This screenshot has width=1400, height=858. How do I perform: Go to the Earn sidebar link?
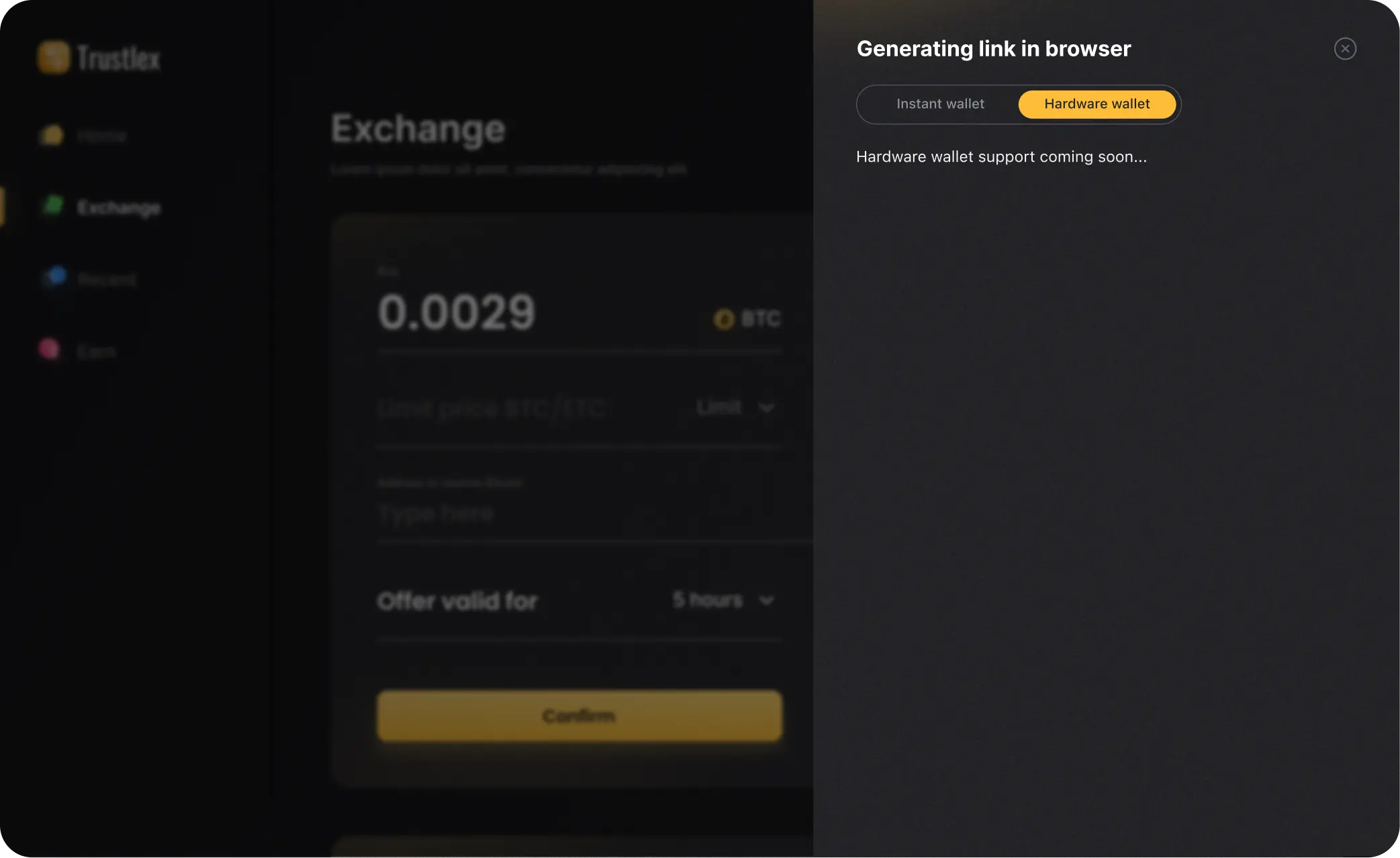[x=97, y=351]
